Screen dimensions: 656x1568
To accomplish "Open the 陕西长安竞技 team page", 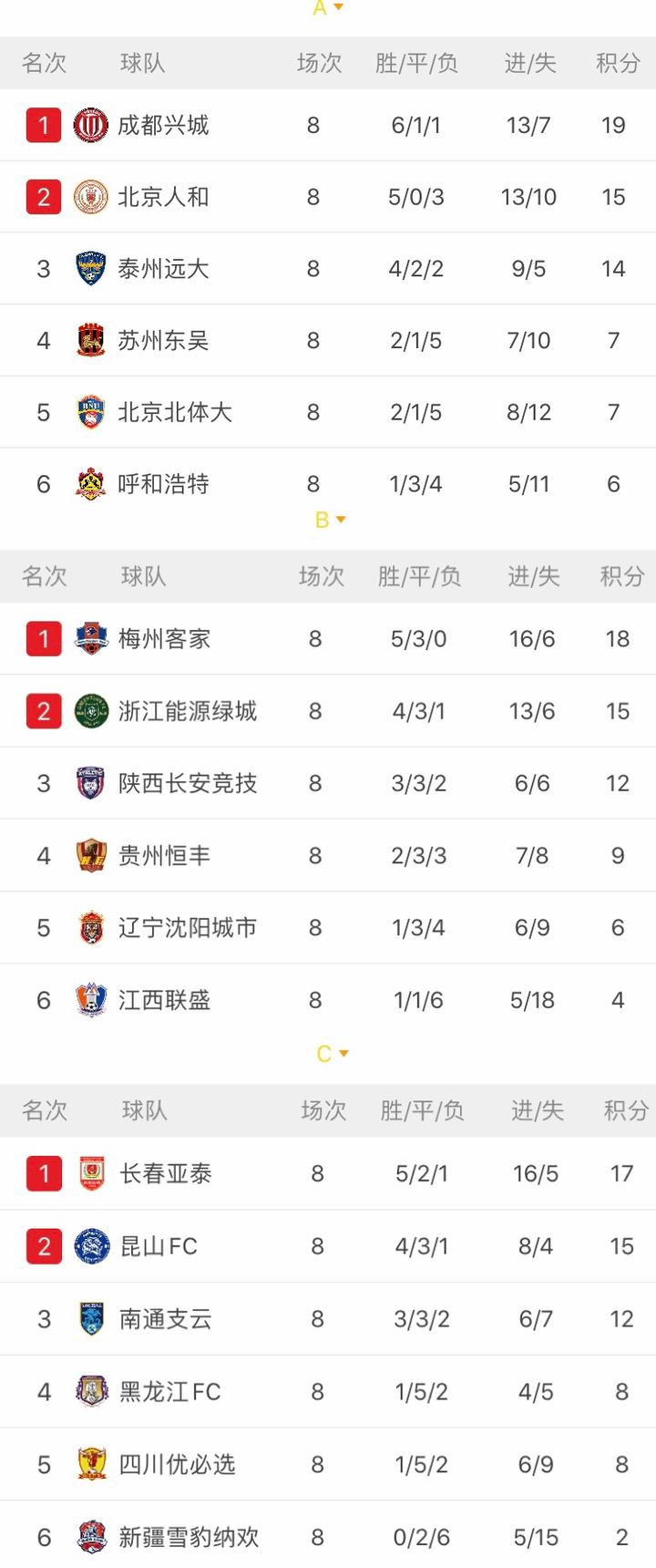I will click(188, 783).
